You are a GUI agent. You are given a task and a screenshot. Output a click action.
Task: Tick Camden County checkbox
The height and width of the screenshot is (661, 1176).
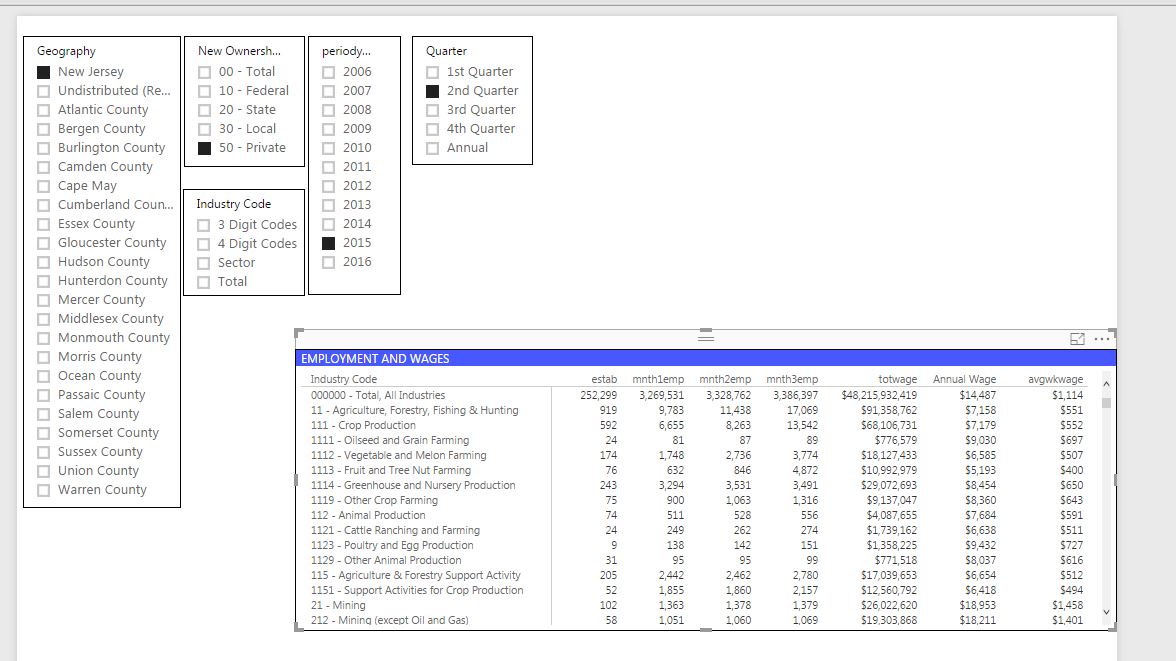[44, 167]
